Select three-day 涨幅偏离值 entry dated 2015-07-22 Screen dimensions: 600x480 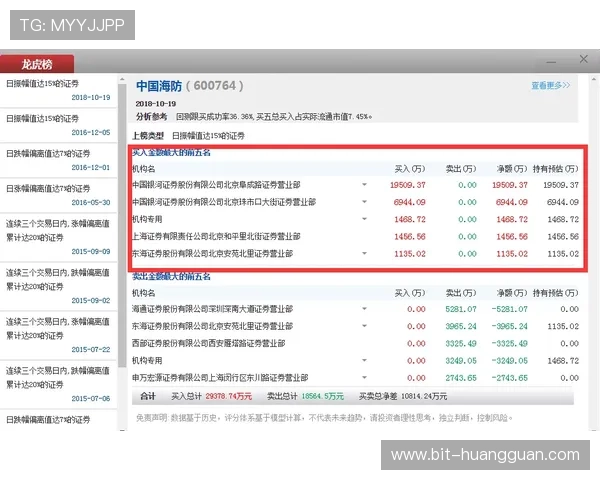(x=58, y=335)
